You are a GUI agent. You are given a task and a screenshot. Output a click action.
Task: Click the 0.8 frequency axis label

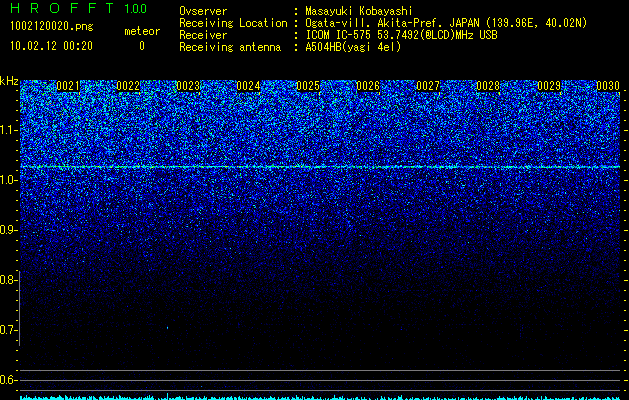coord(7,280)
